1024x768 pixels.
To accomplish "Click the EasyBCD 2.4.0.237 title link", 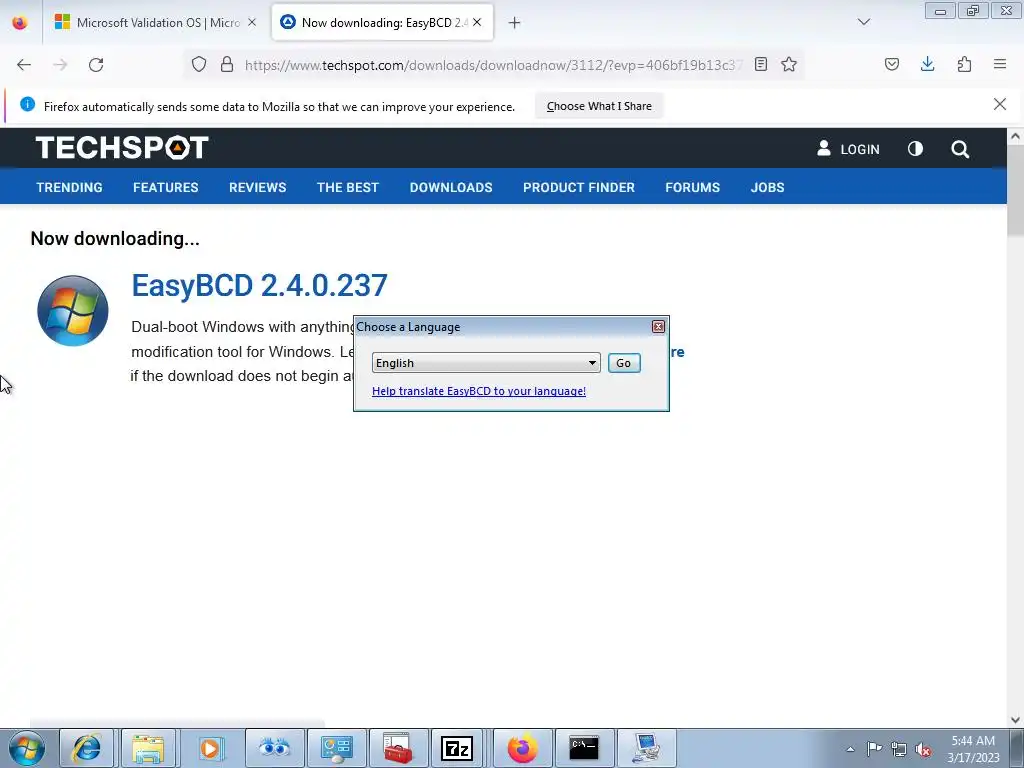I will (259, 285).
